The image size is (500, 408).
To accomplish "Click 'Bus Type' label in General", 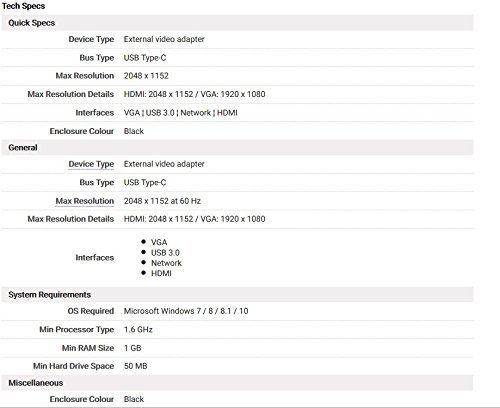I will [x=97, y=182].
